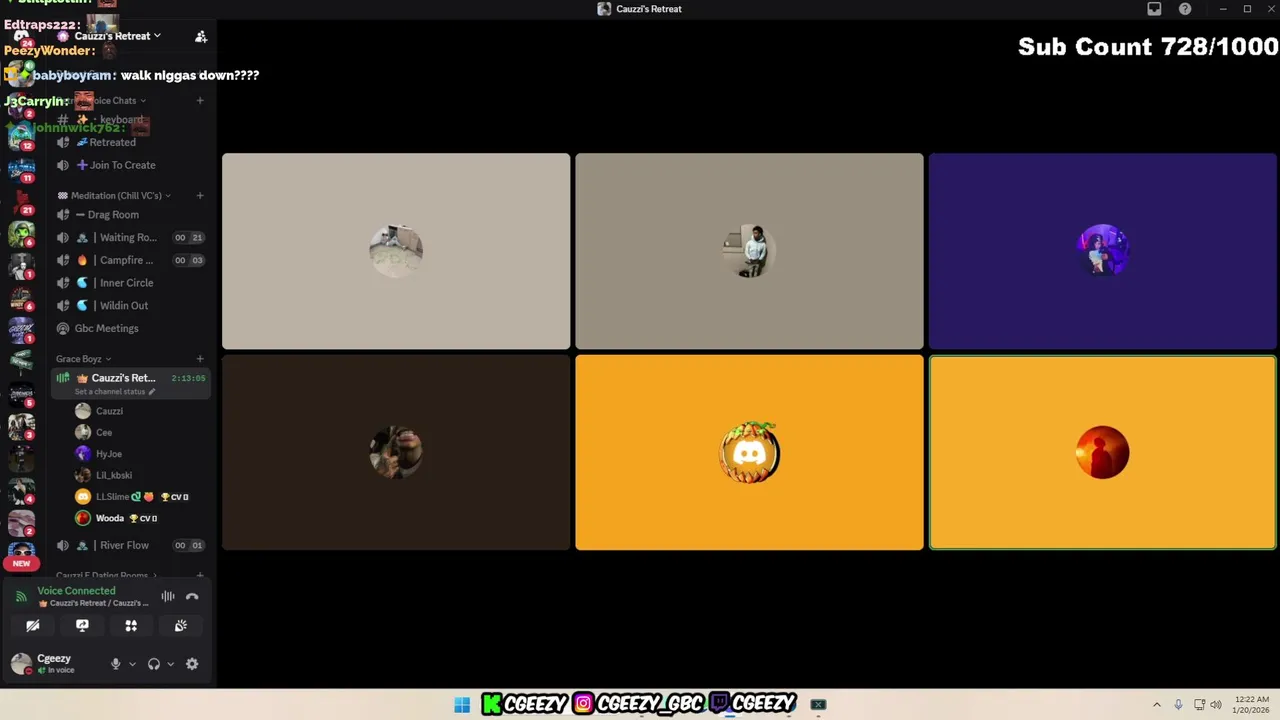
Task: Collapse the Grace Boyz category
Action: click(x=83, y=359)
